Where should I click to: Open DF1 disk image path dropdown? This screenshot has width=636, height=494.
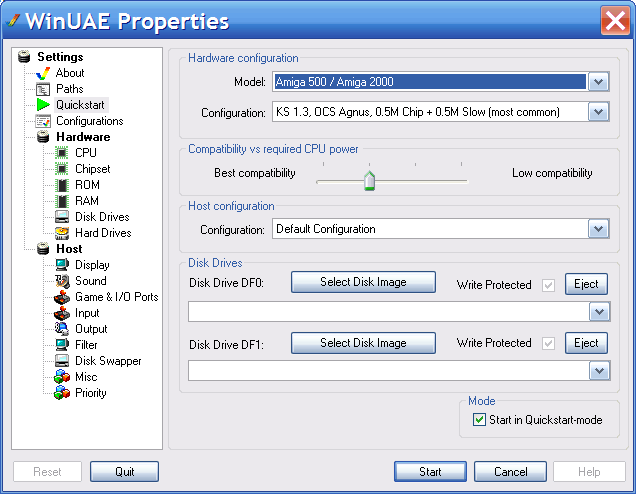599,371
